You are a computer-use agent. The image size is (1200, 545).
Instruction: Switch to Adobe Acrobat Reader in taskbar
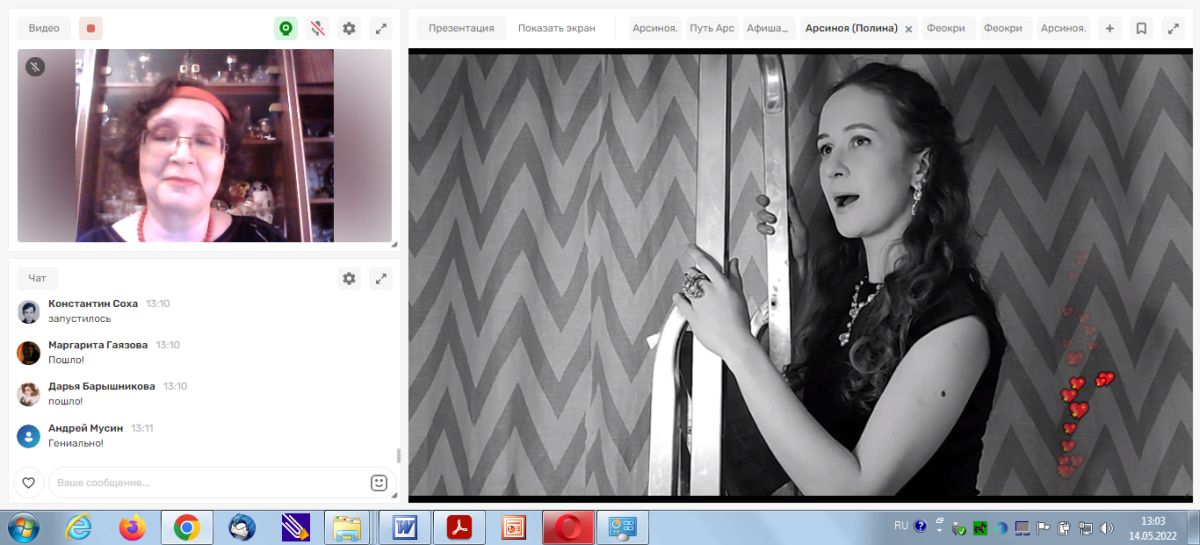(459, 527)
